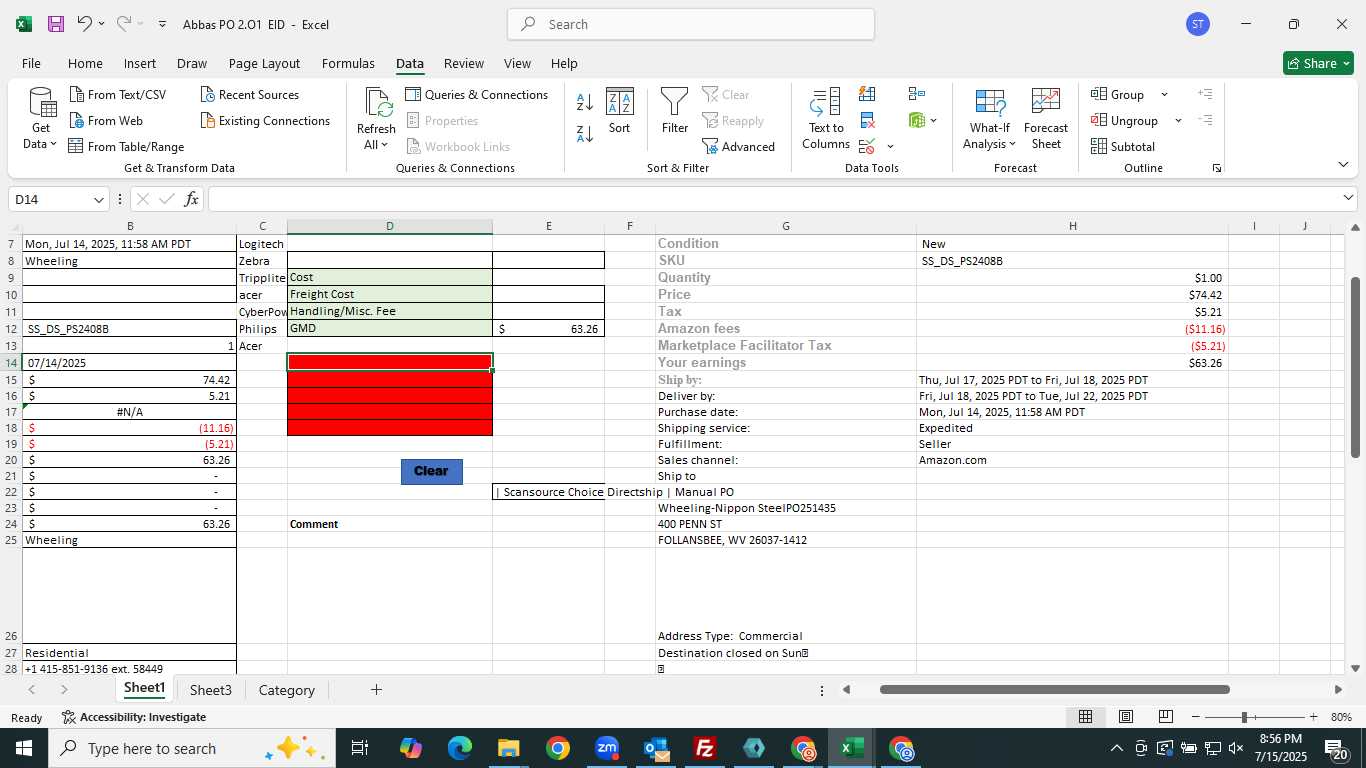The image size is (1366, 768).
Task: Sort Z to A descending
Action: tap(585, 133)
